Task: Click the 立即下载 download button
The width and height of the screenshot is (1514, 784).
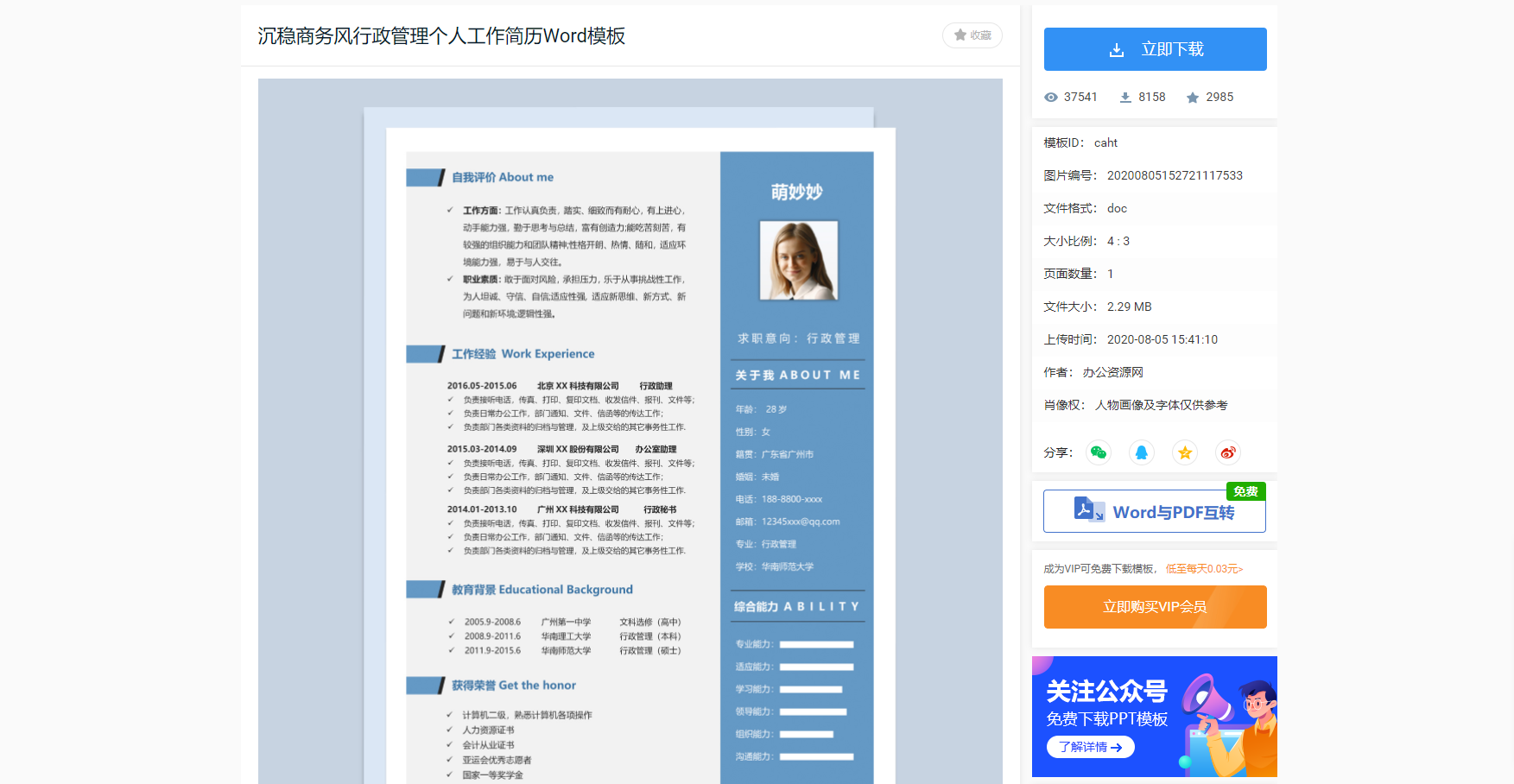Action: 1155,49
